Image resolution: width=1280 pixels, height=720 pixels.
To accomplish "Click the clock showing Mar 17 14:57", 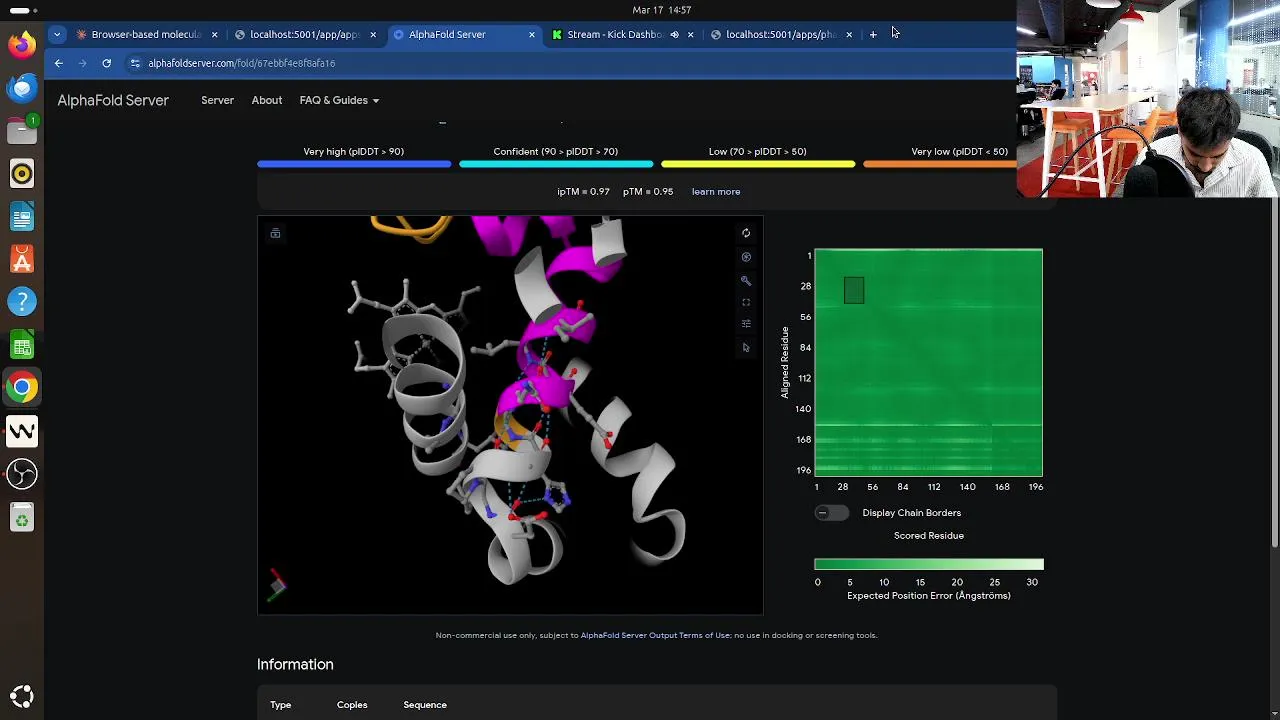I will pyautogui.click(x=662, y=10).
